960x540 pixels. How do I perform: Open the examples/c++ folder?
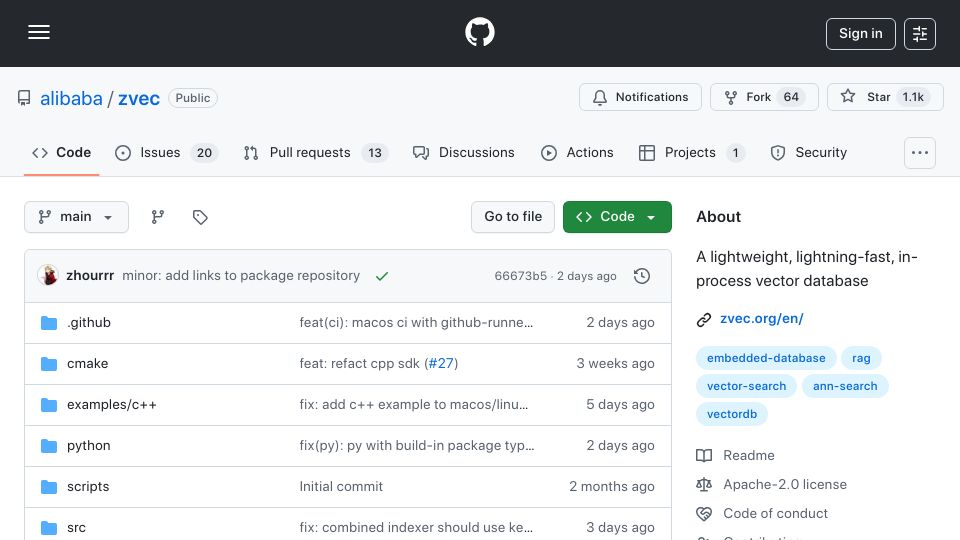coord(111,405)
